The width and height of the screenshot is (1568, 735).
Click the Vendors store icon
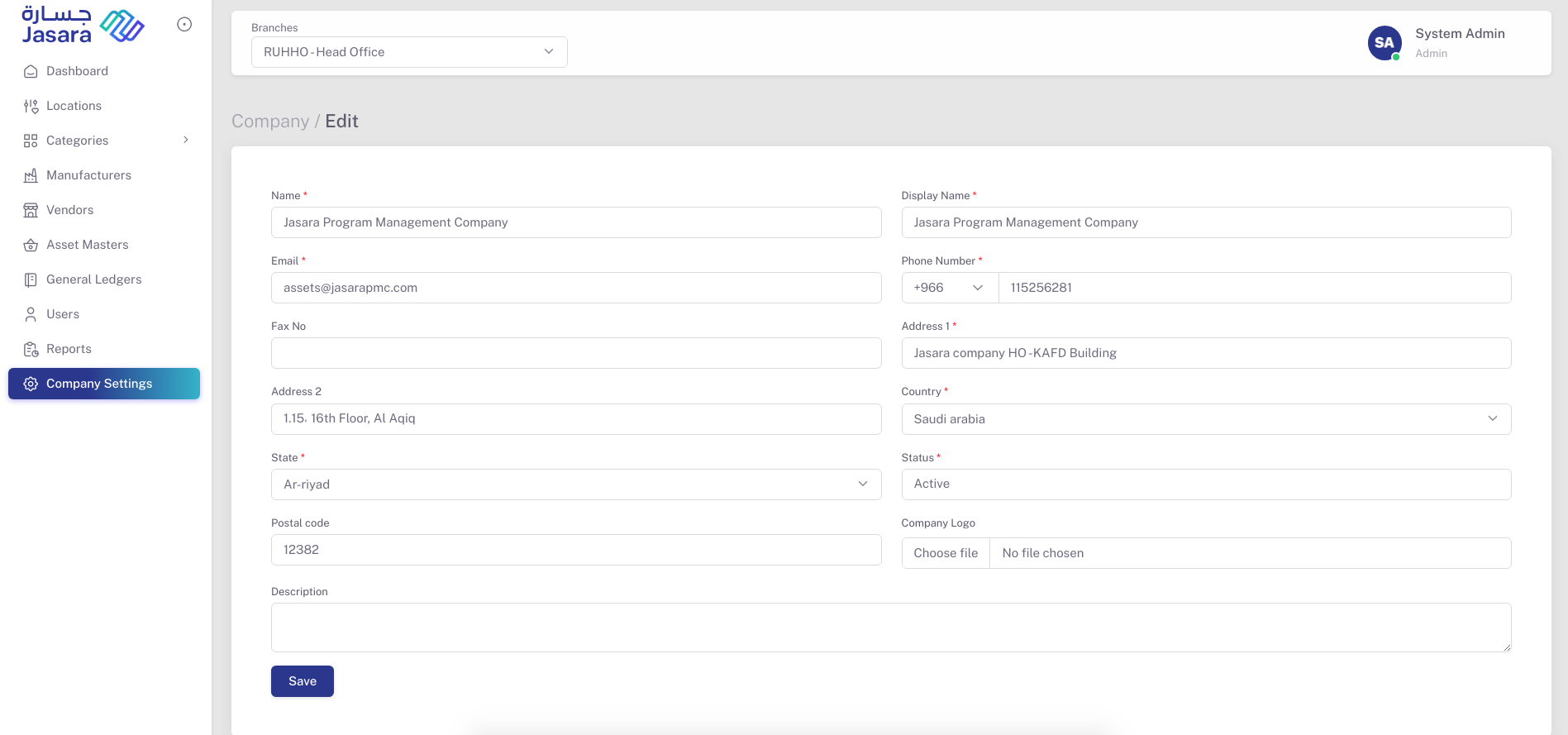pyautogui.click(x=31, y=210)
